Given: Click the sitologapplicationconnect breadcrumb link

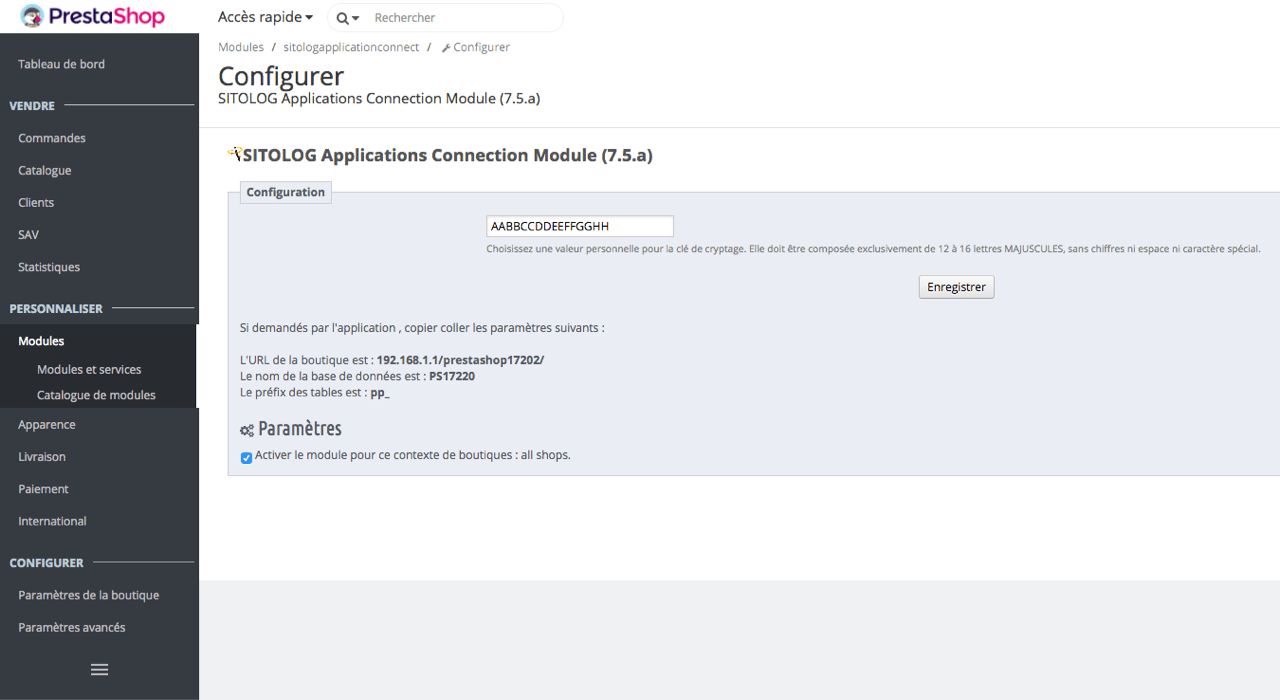Looking at the screenshot, I should pyautogui.click(x=351, y=47).
